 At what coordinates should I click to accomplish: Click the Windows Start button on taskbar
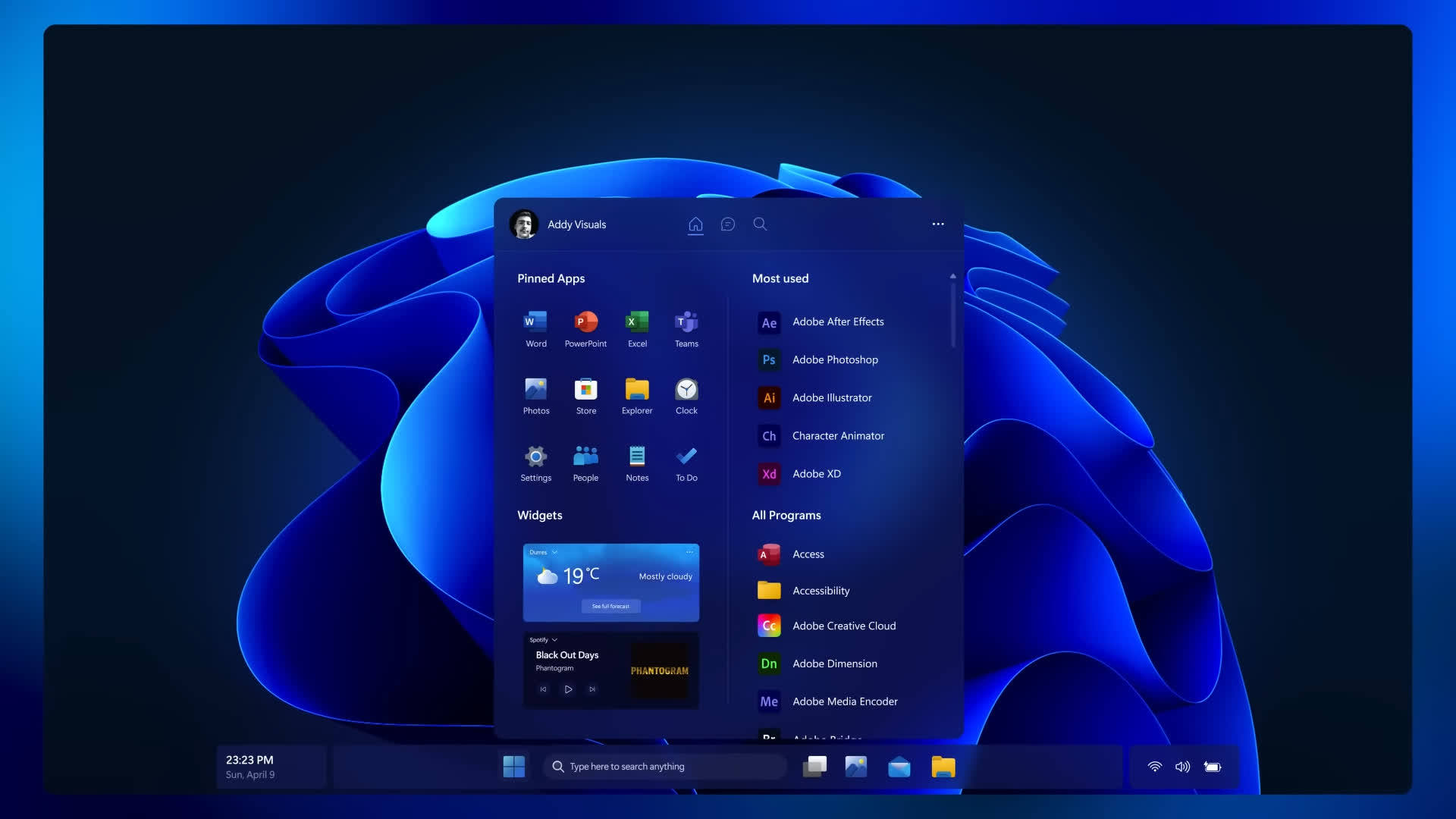(x=513, y=767)
